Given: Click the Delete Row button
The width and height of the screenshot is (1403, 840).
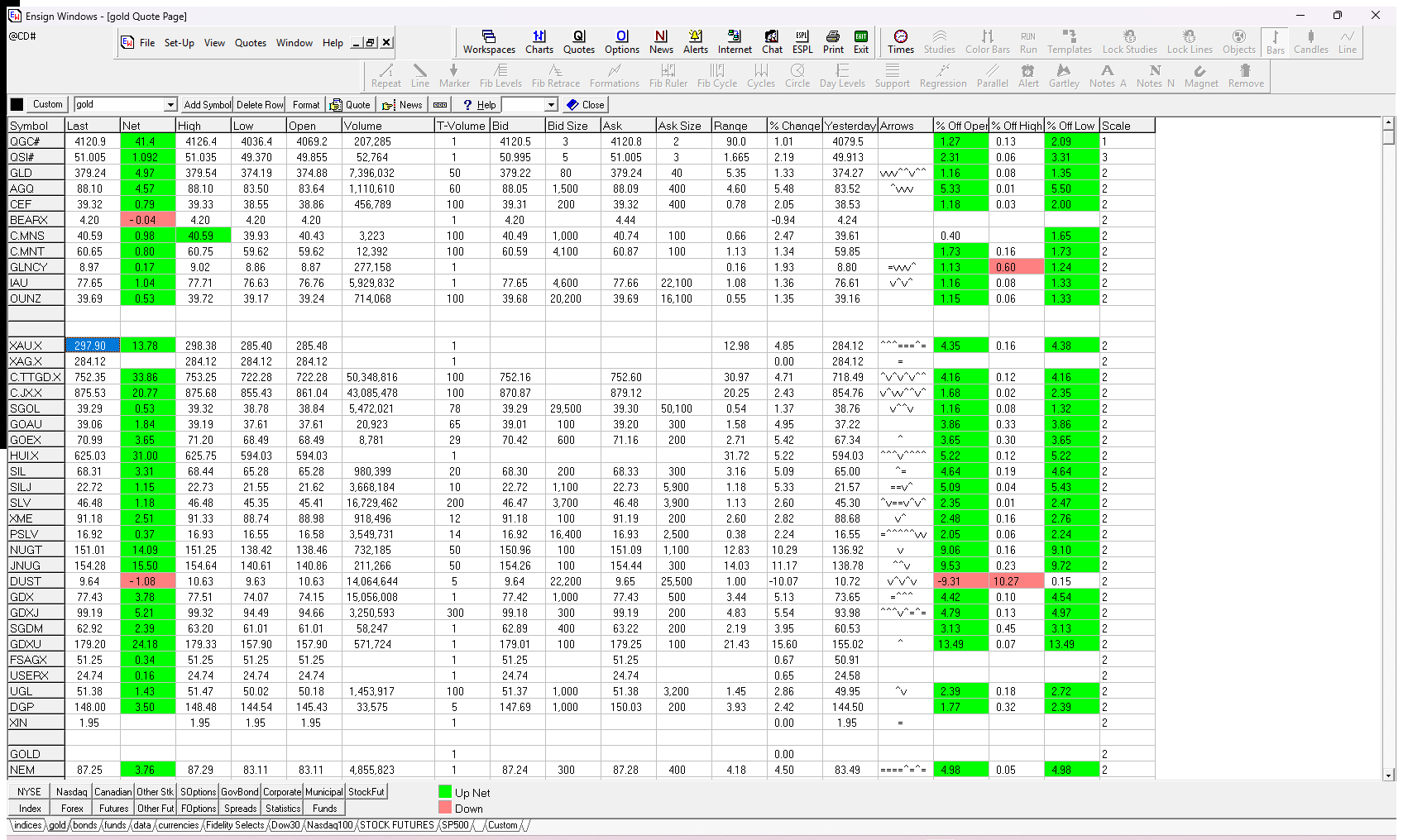Looking at the screenshot, I should click(260, 105).
